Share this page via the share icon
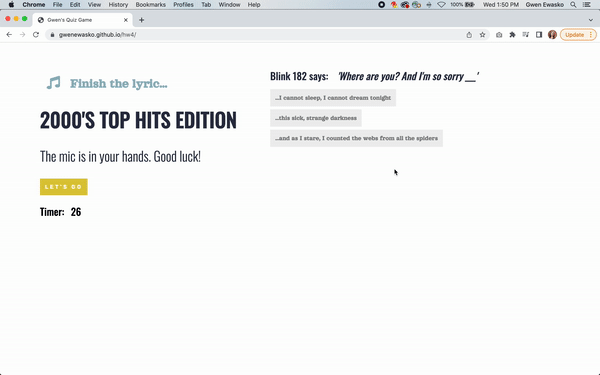 coord(469,35)
